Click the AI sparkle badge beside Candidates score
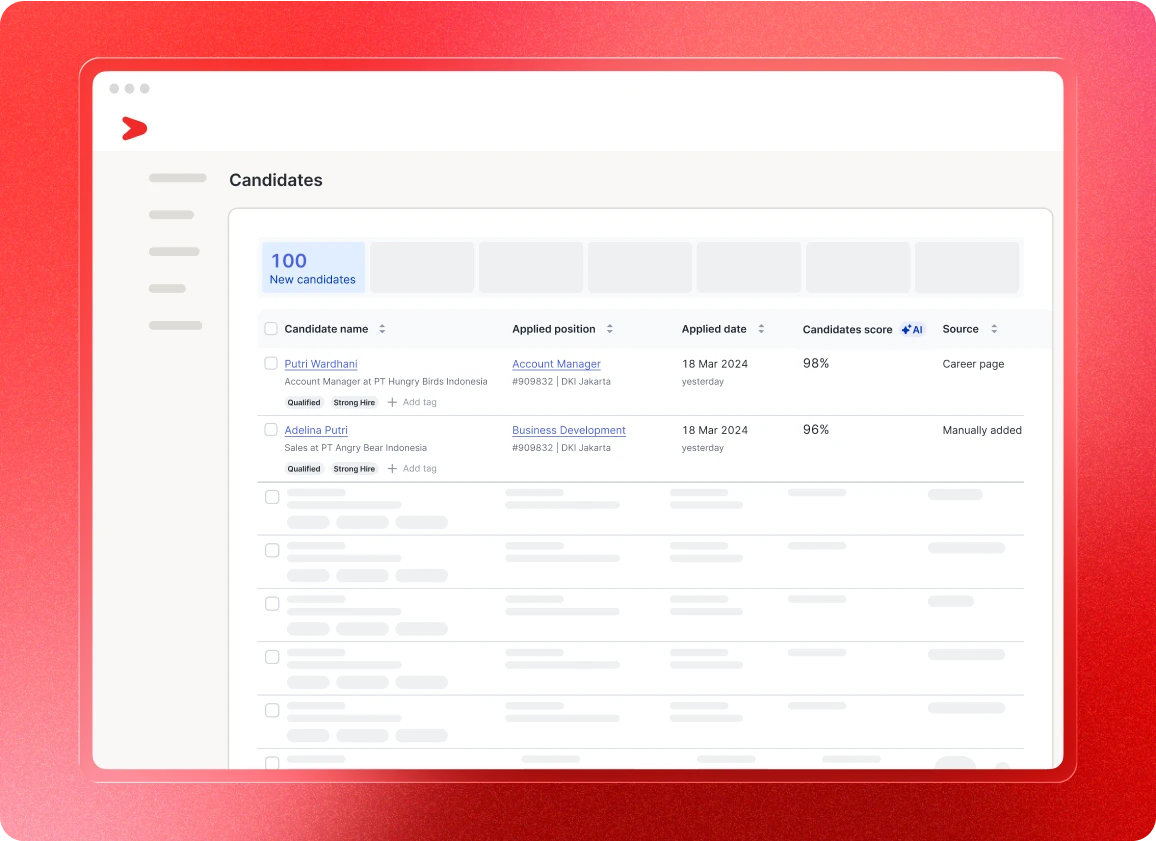The image size is (1156, 841). (912, 329)
